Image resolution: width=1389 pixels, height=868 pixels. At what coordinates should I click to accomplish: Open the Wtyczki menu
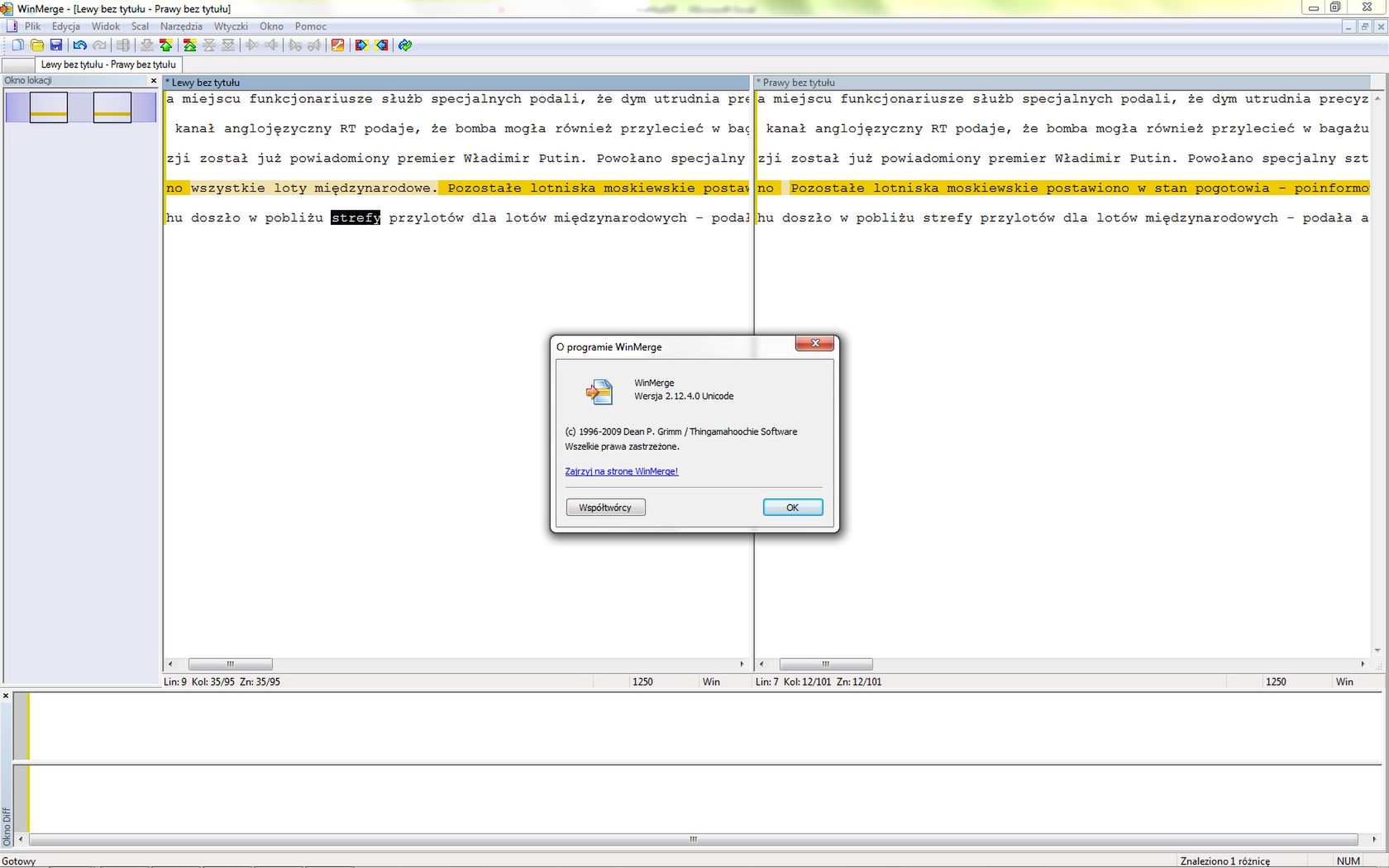pyautogui.click(x=231, y=26)
